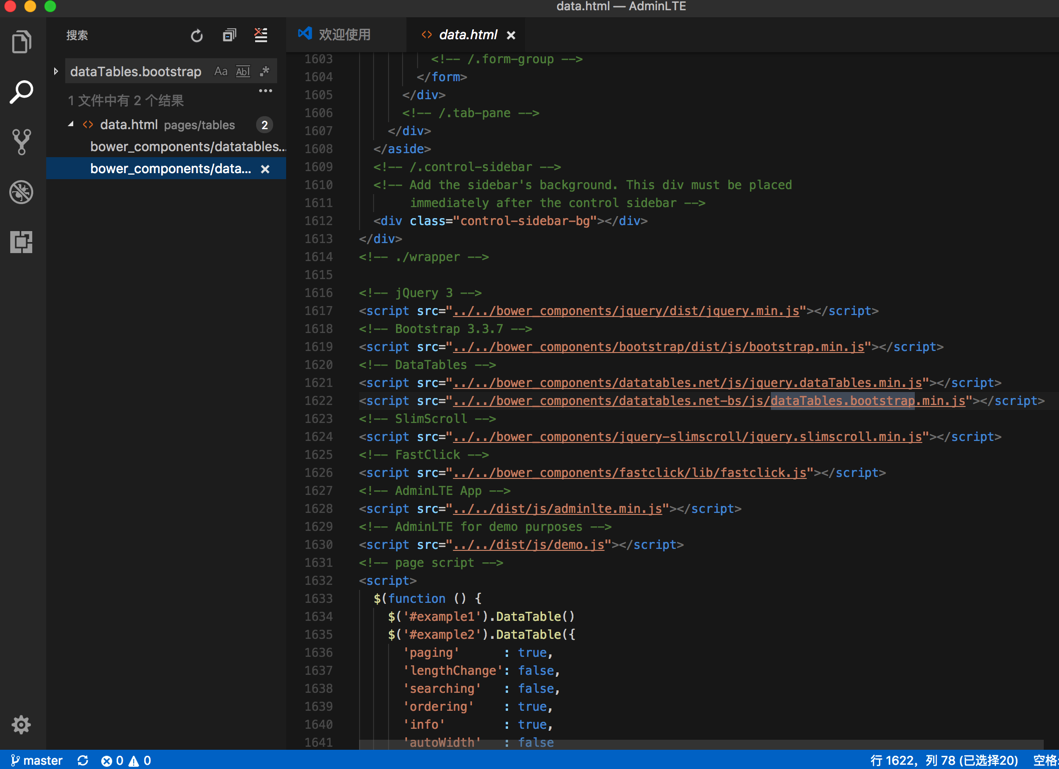Open the Explorer view in activity bar
This screenshot has width=1059, height=769.
point(21,42)
